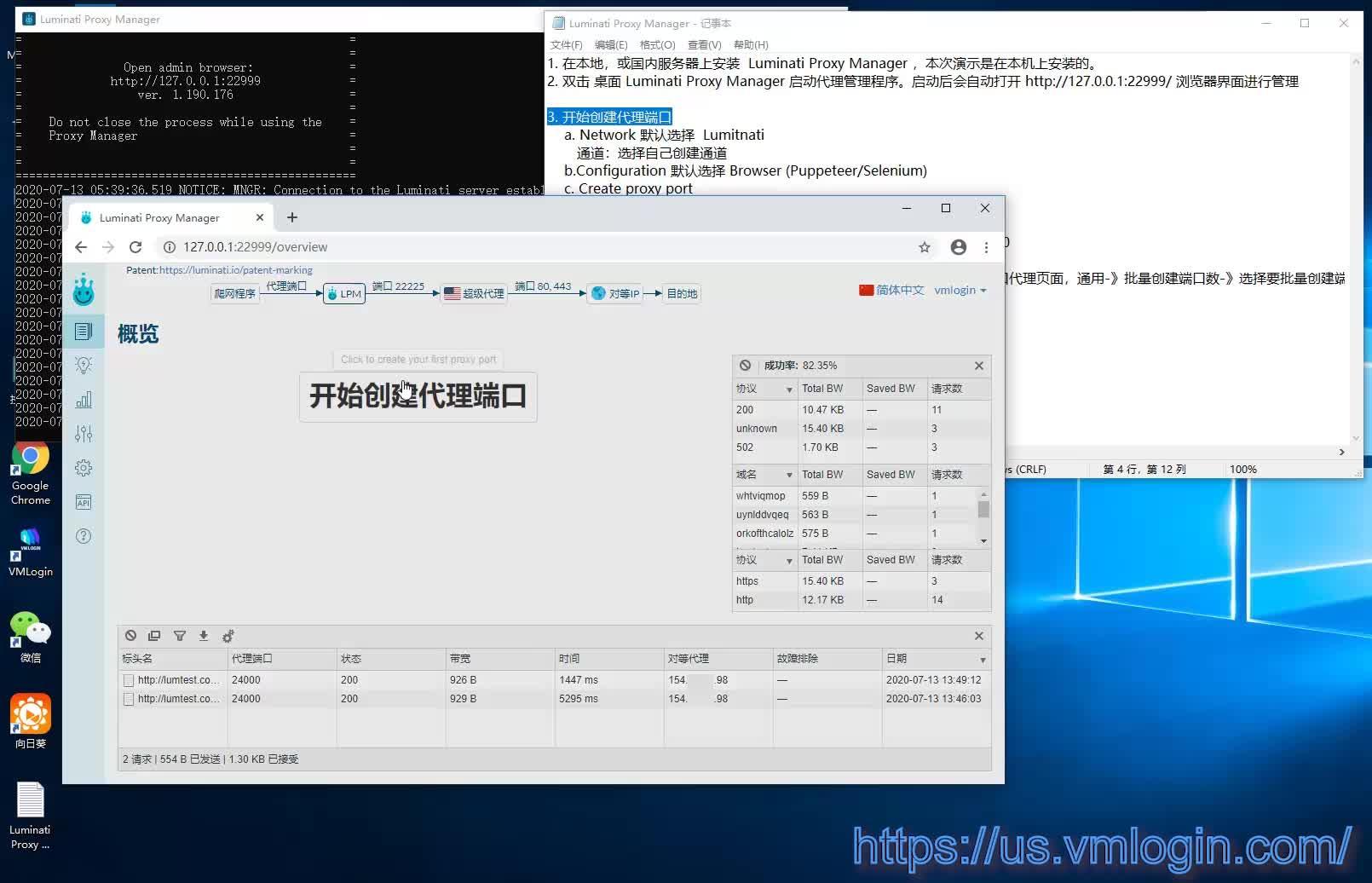Open the luminati.io patent-marking link
Screen dimensions: 1372x883
pyautogui.click(x=236, y=270)
